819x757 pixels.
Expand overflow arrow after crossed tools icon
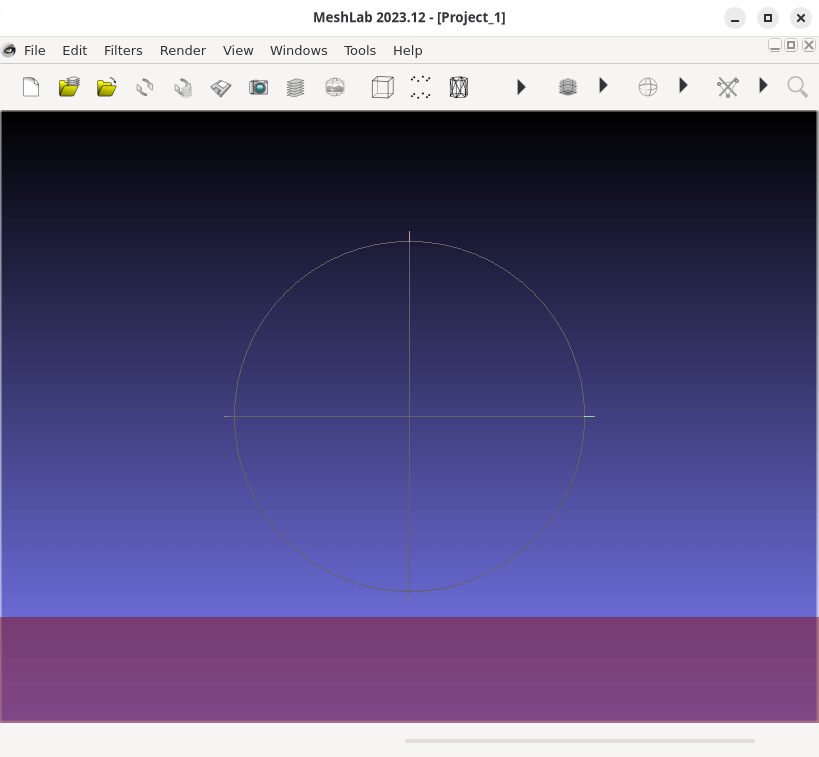click(x=763, y=85)
